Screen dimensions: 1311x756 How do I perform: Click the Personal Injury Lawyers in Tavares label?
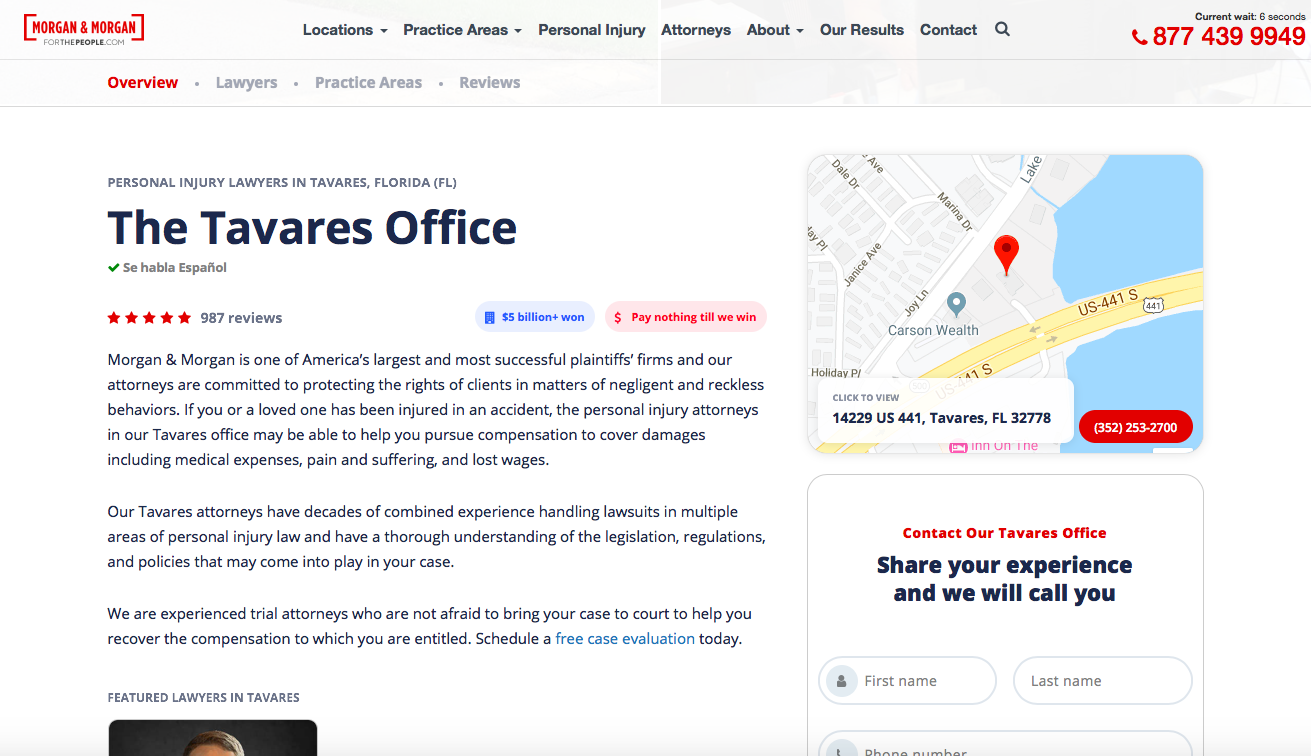click(282, 183)
